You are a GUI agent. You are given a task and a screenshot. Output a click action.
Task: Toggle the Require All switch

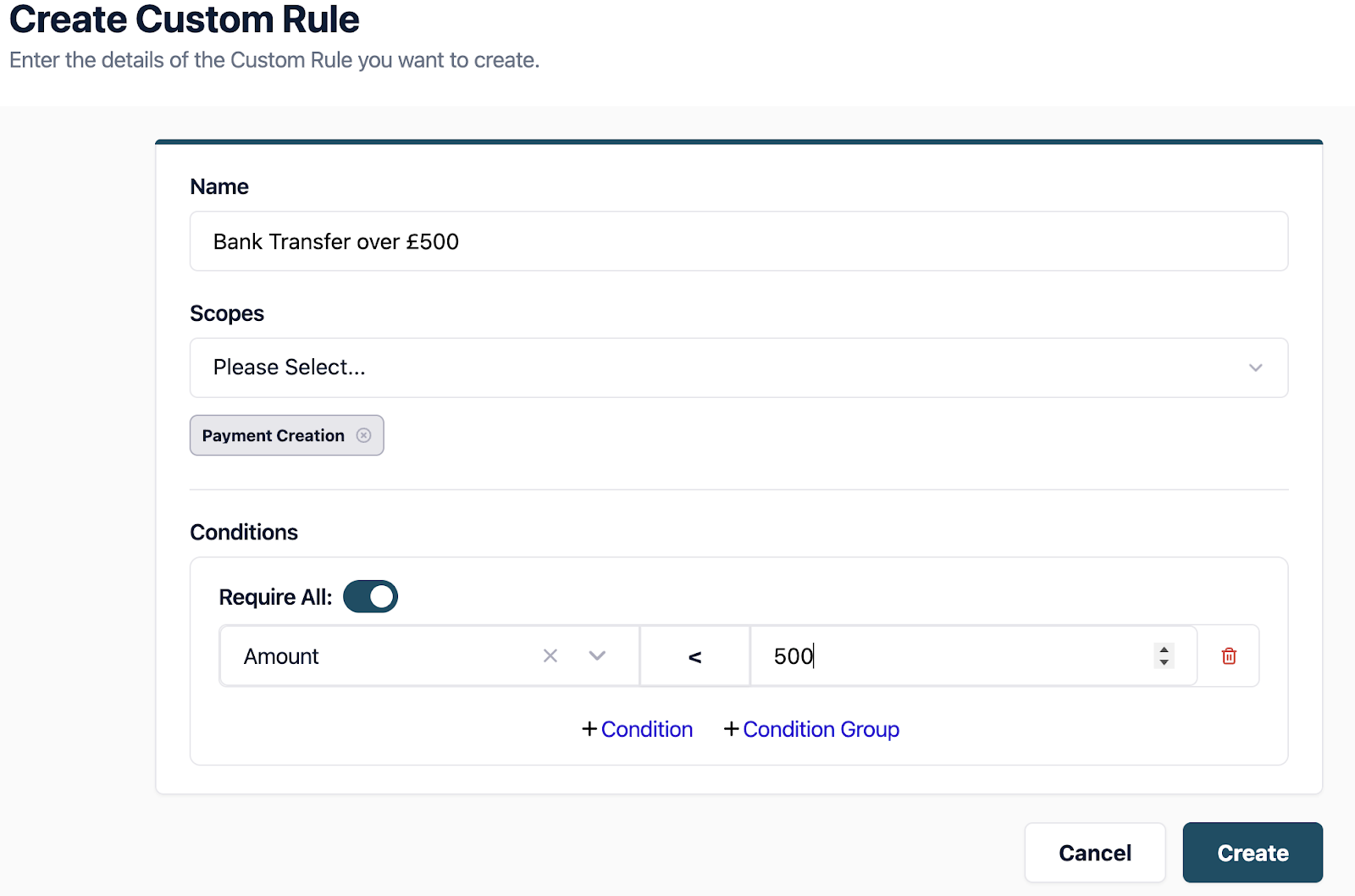click(370, 597)
